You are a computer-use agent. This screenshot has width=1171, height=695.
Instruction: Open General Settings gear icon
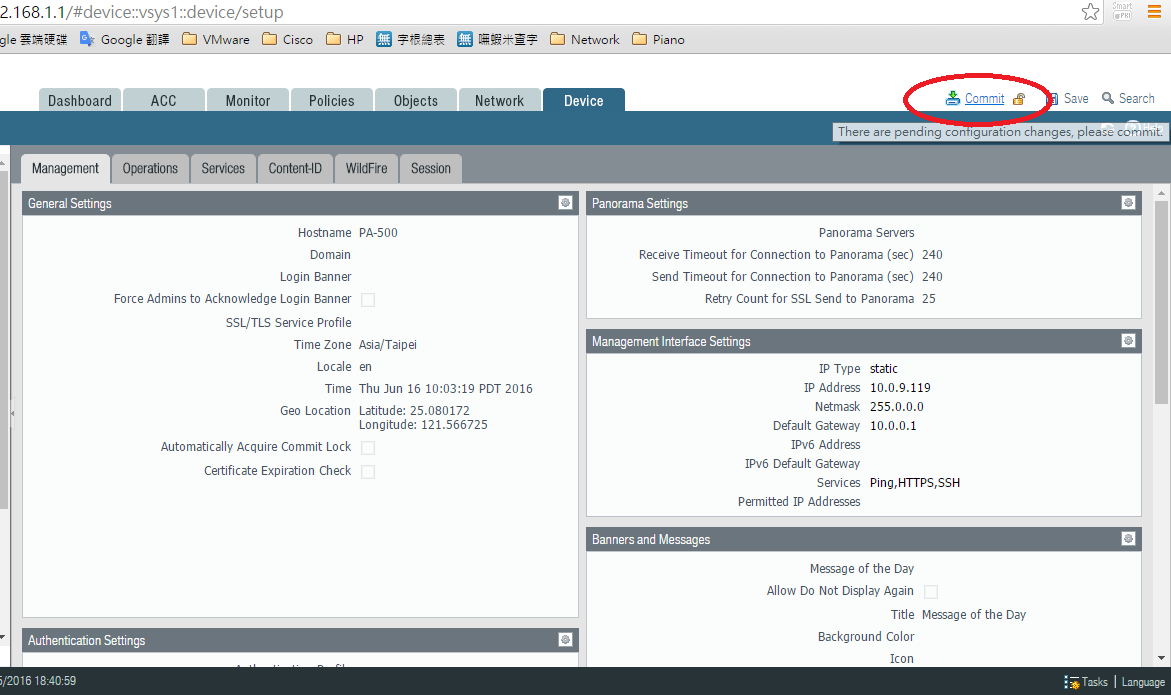point(565,203)
